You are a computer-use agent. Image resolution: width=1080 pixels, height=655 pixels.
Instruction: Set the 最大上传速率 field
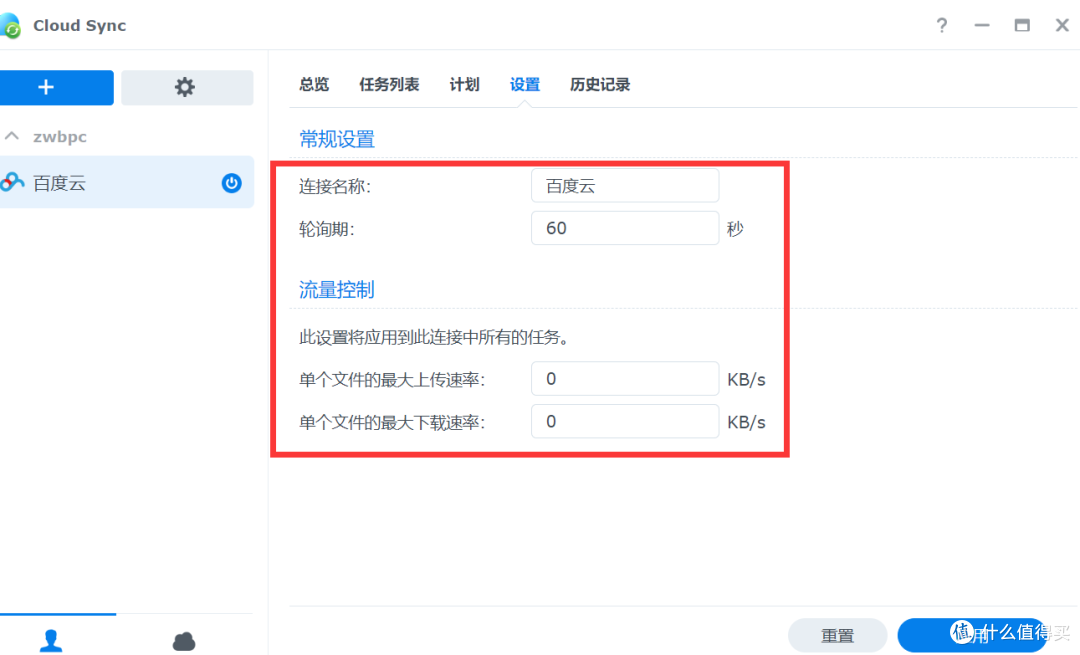(x=625, y=379)
